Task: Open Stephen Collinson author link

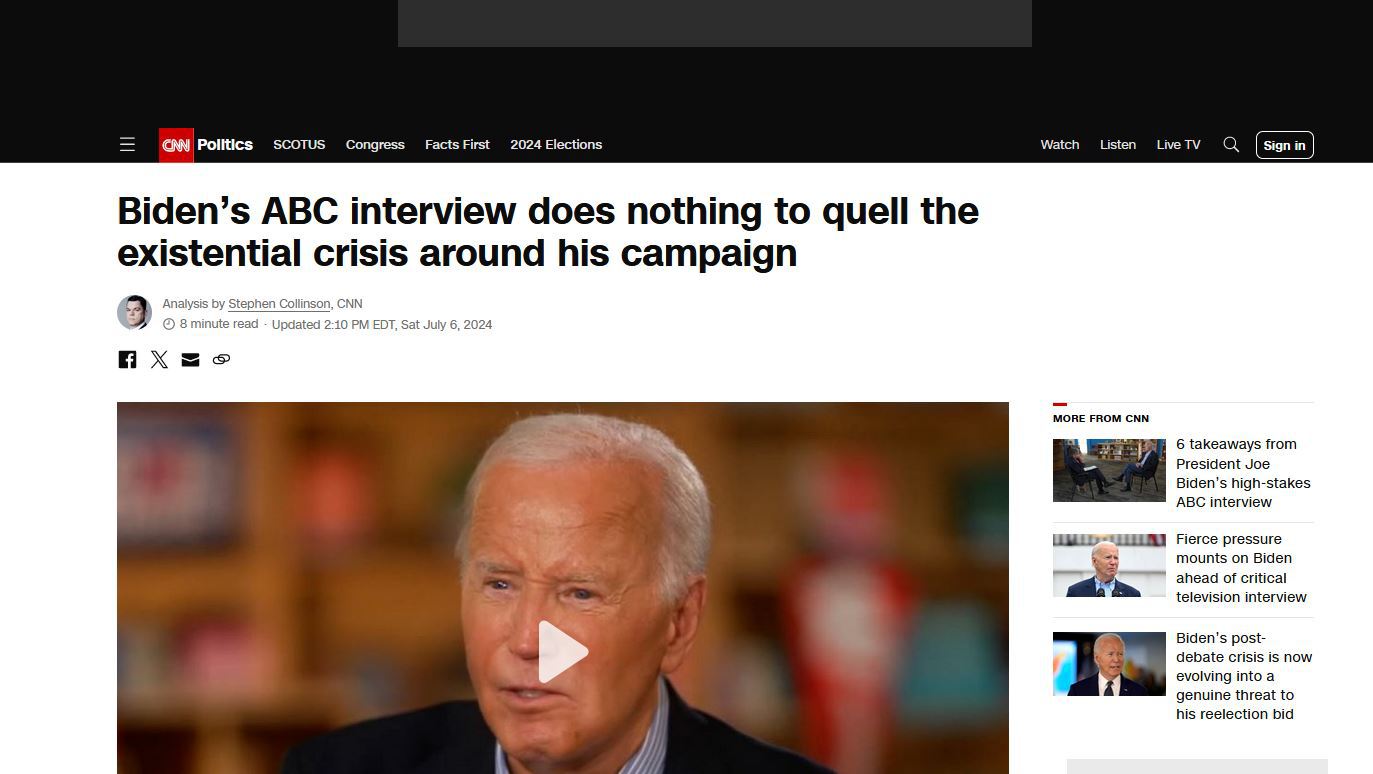Action: [279, 304]
